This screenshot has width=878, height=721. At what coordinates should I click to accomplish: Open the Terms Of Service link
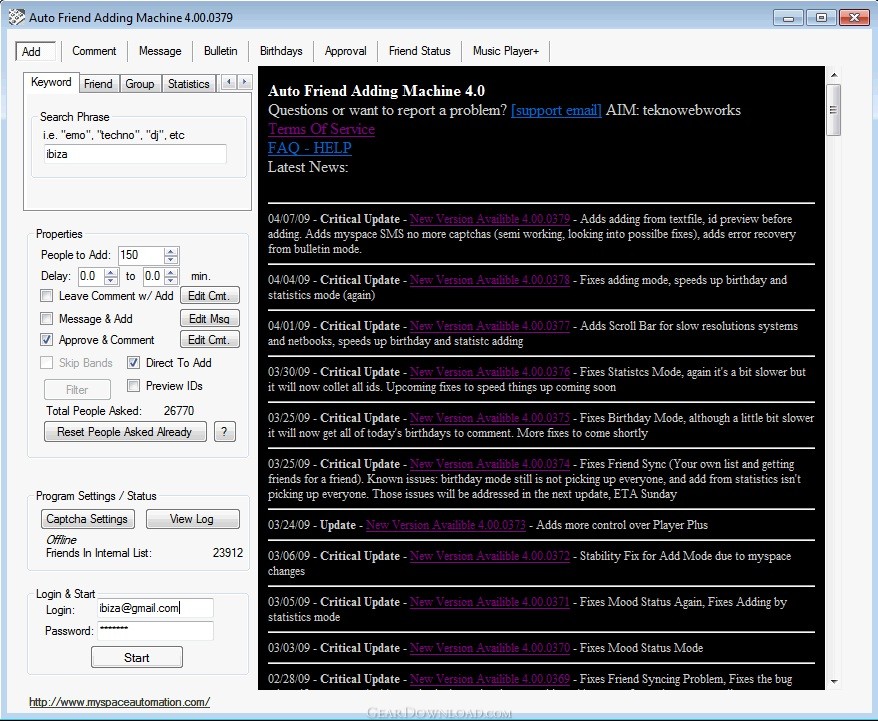[x=321, y=129]
